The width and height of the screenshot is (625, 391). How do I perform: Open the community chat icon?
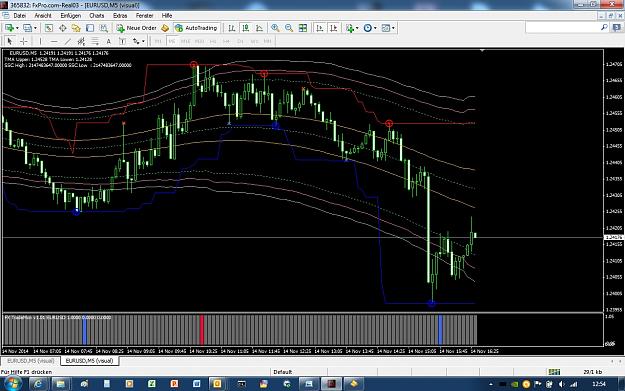[617, 27]
